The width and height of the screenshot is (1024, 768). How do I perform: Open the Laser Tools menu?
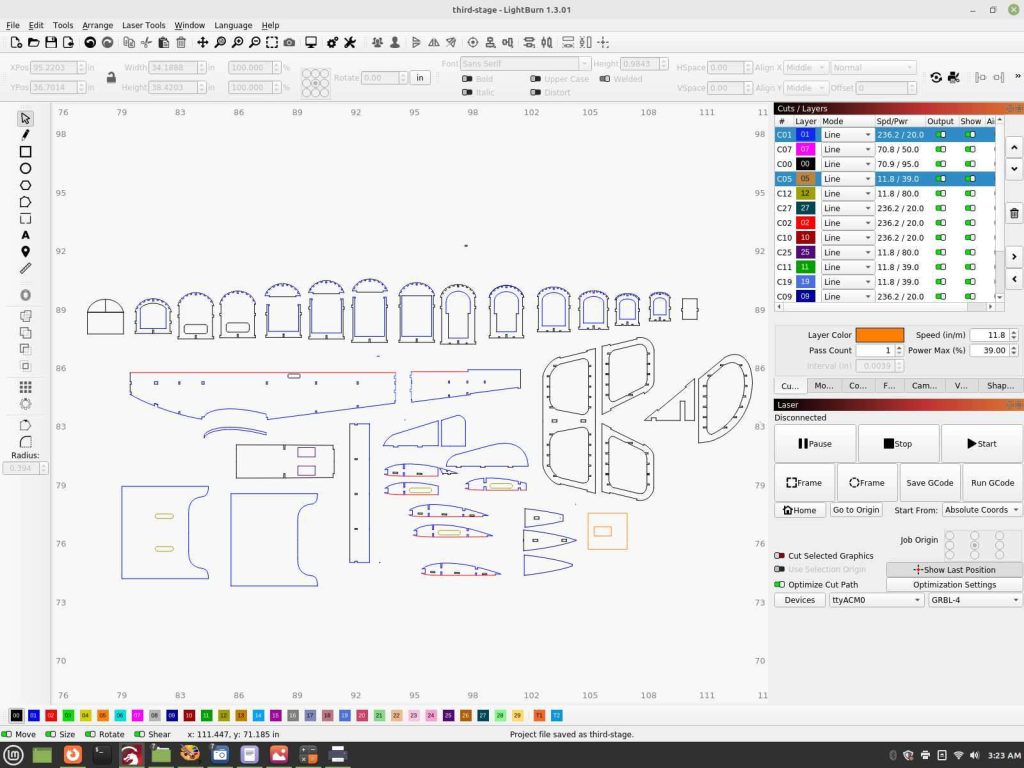(143, 25)
